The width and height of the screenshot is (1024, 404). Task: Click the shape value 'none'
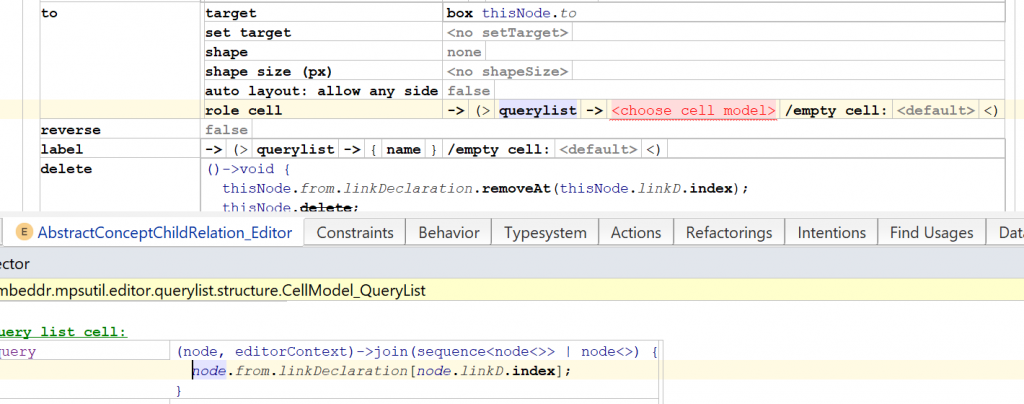coord(464,52)
